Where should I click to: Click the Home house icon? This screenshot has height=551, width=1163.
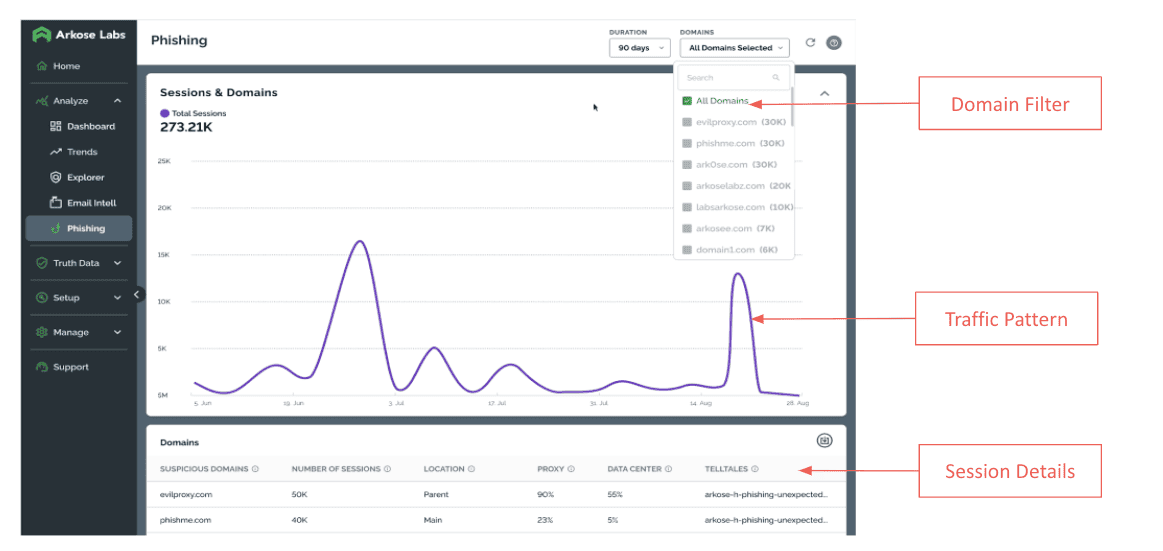click(x=42, y=66)
